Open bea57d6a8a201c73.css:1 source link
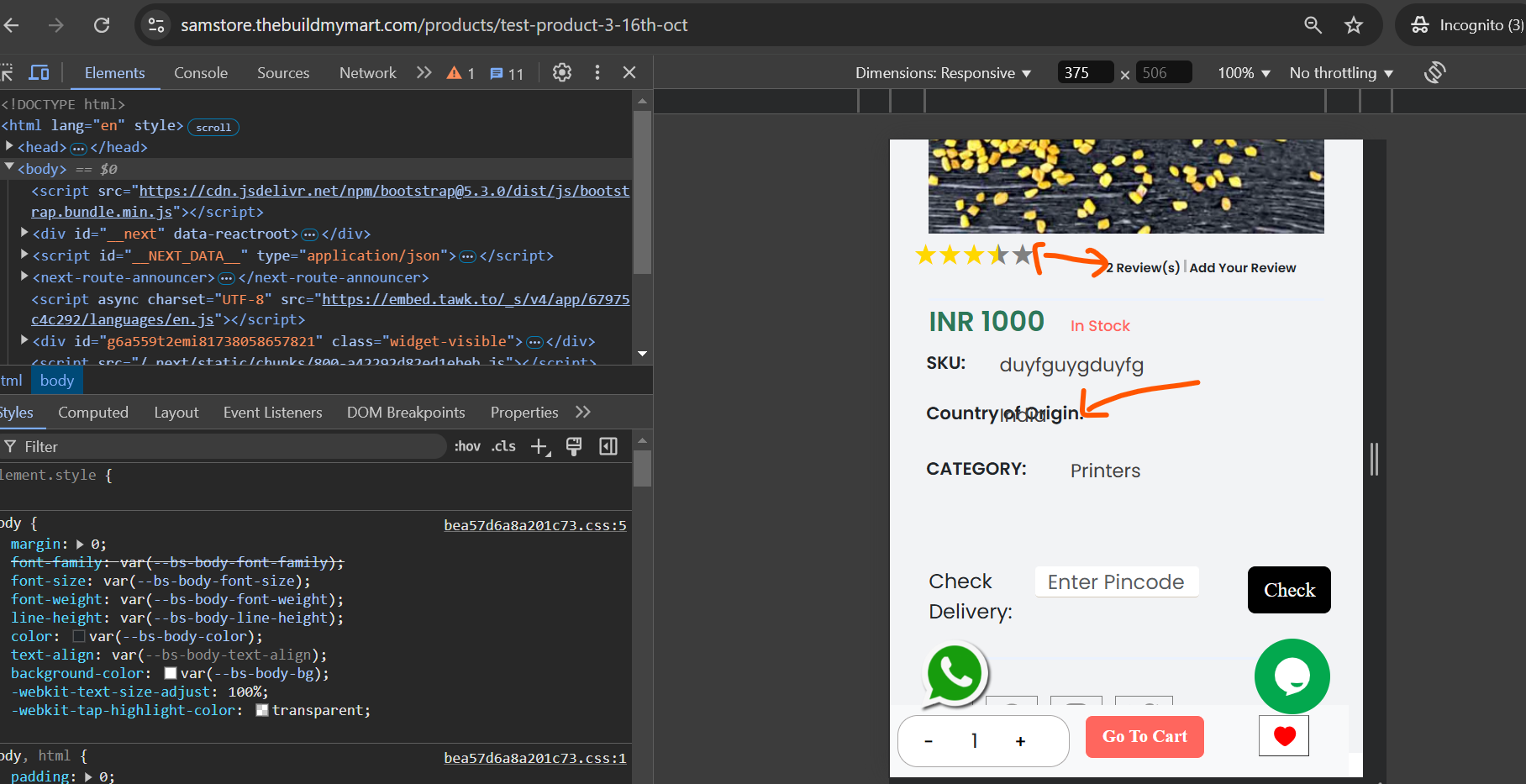The width and height of the screenshot is (1526, 784). click(535, 758)
